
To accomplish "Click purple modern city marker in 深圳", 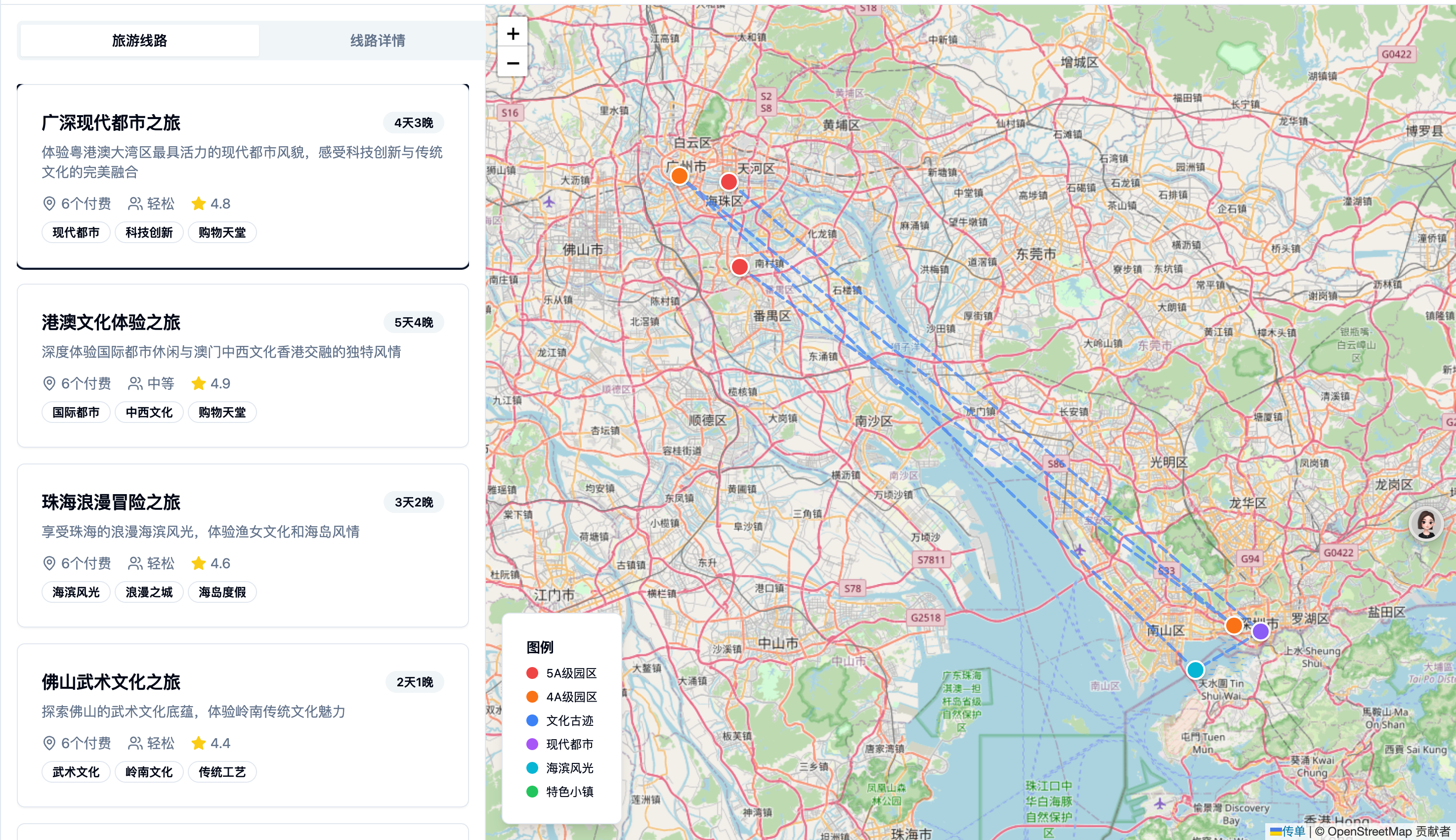I will pyautogui.click(x=1260, y=631).
